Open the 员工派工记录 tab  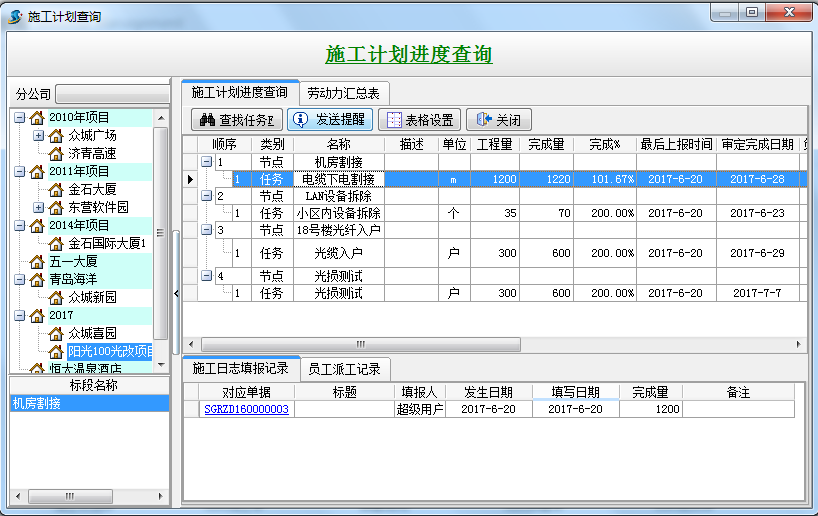pos(343,369)
